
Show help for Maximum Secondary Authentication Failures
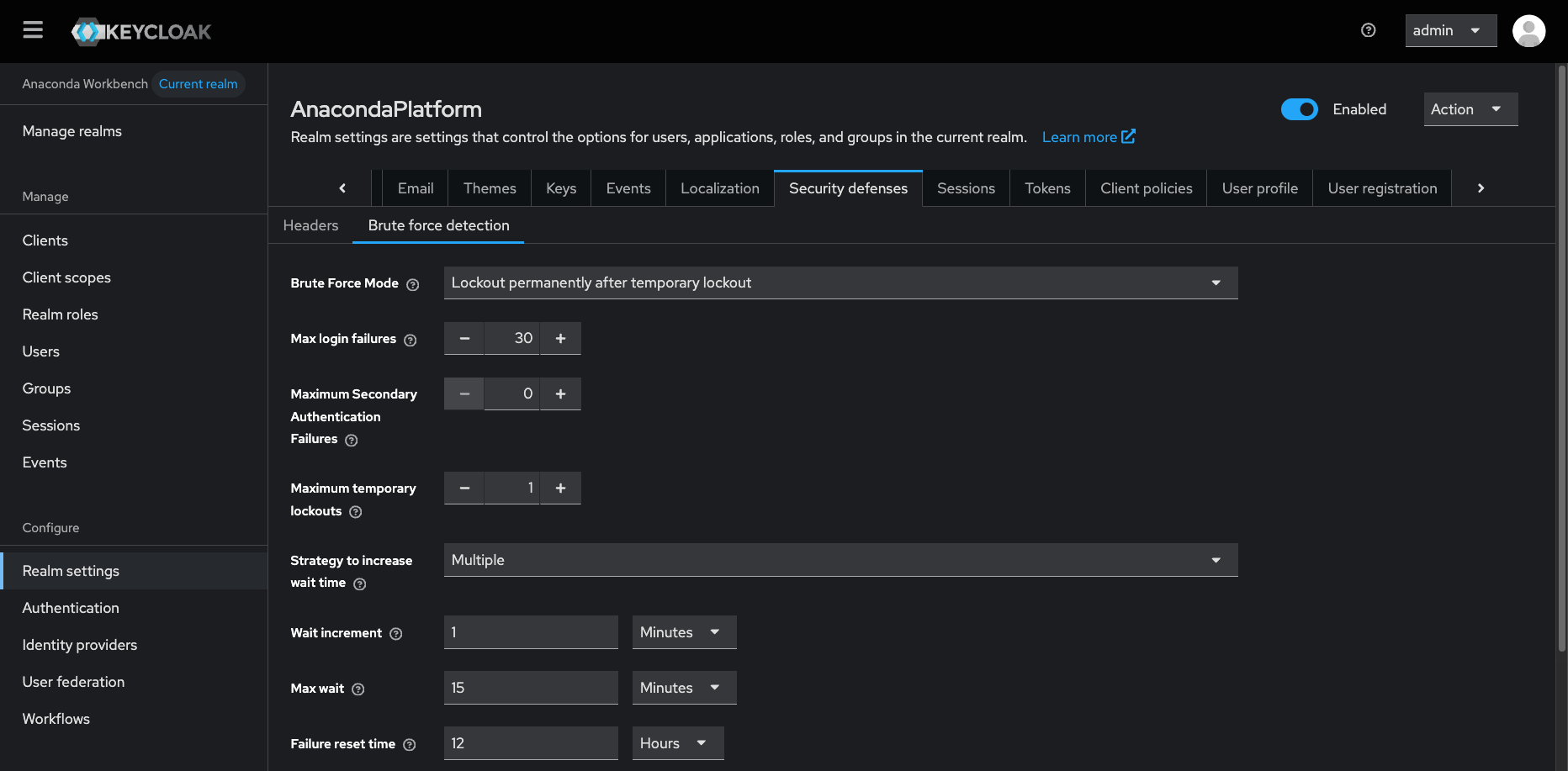tap(352, 440)
